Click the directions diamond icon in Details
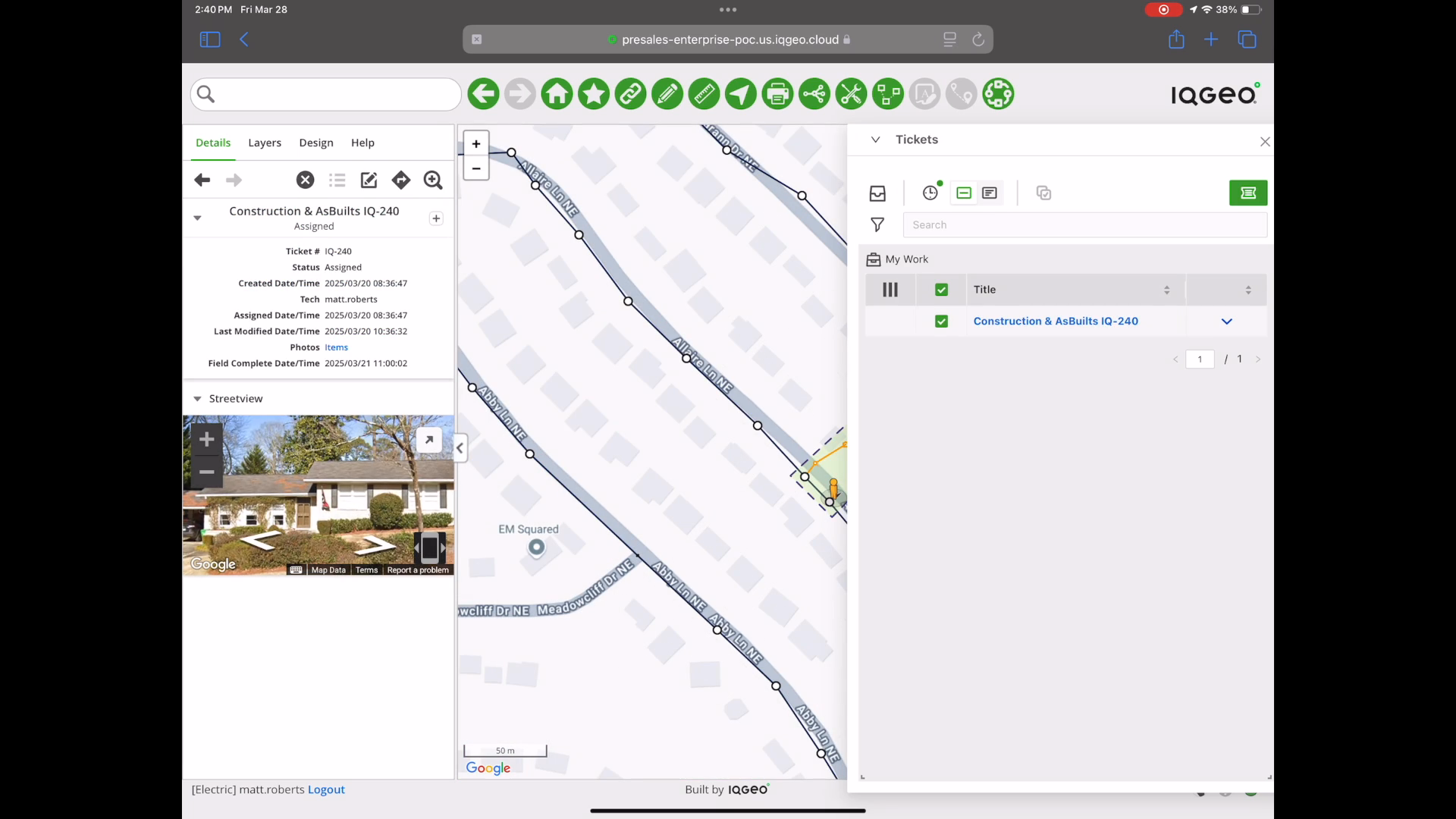1456x819 pixels. pyautogui.click(x=401, y=180)
